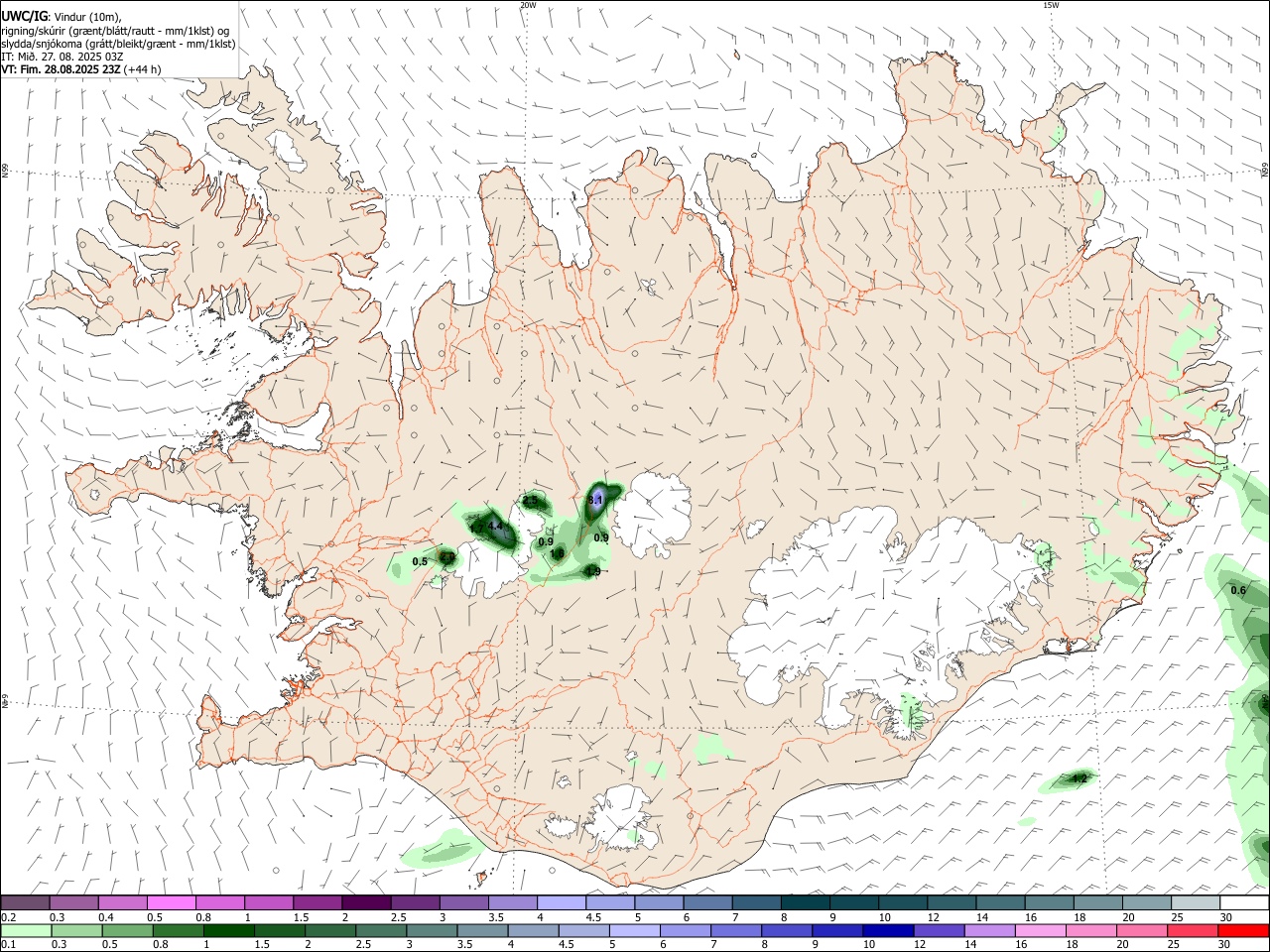Select the 0.6 value off the east coast
The height and width of the screenshot is (952, 1270).
pyautogui.click(x=1238, y=590)
